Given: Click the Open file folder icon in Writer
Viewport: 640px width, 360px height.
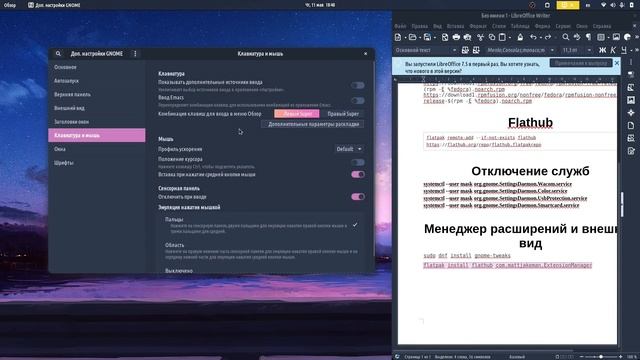Looking at the screenshot, I should 412,38.
